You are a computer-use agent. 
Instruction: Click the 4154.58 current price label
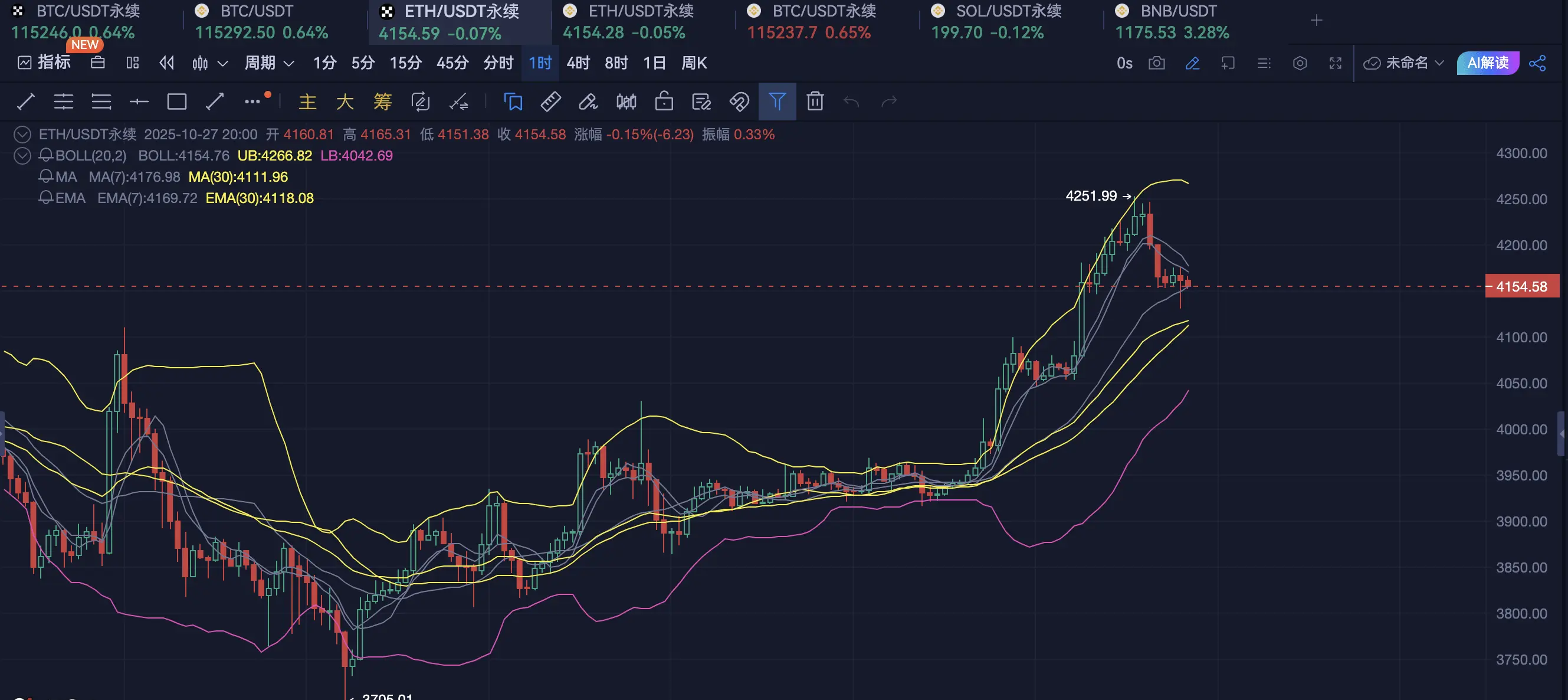coord(1521,286)
